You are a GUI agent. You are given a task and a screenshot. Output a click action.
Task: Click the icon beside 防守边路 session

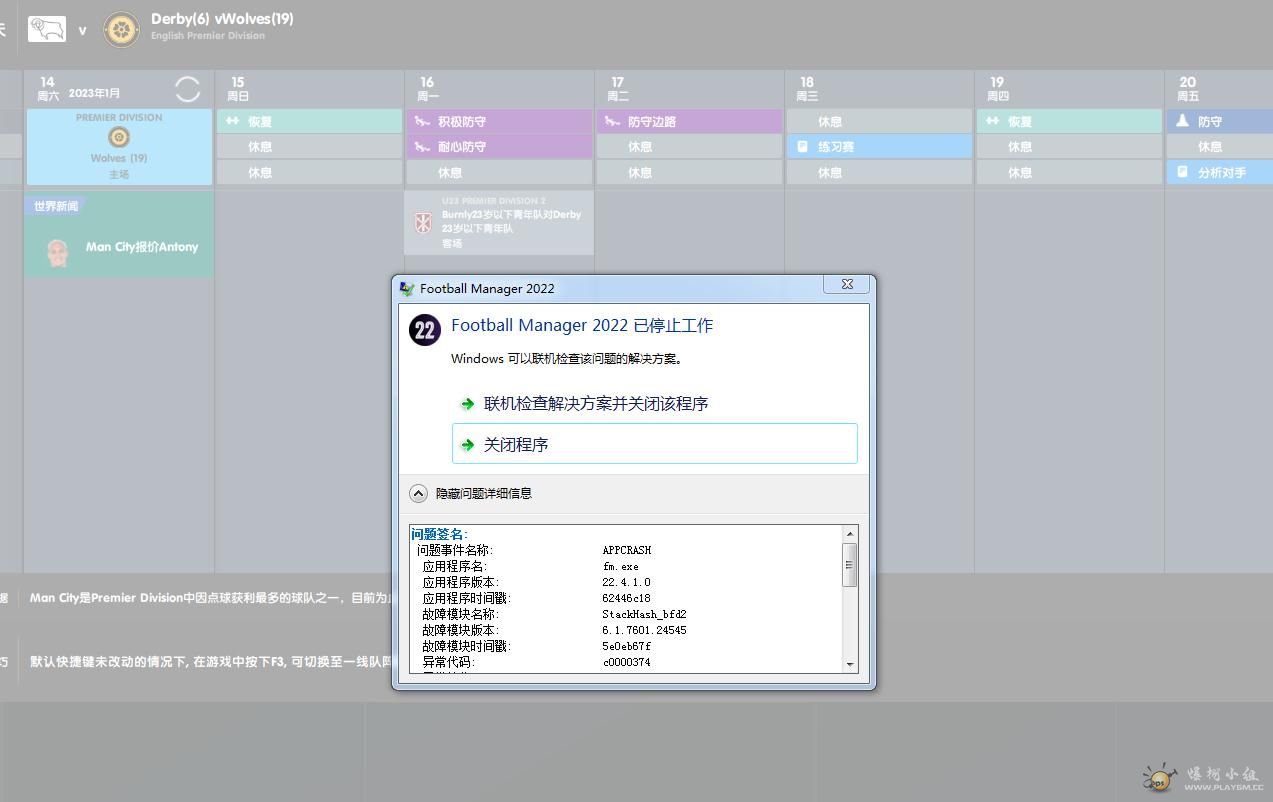click(612, 121)
